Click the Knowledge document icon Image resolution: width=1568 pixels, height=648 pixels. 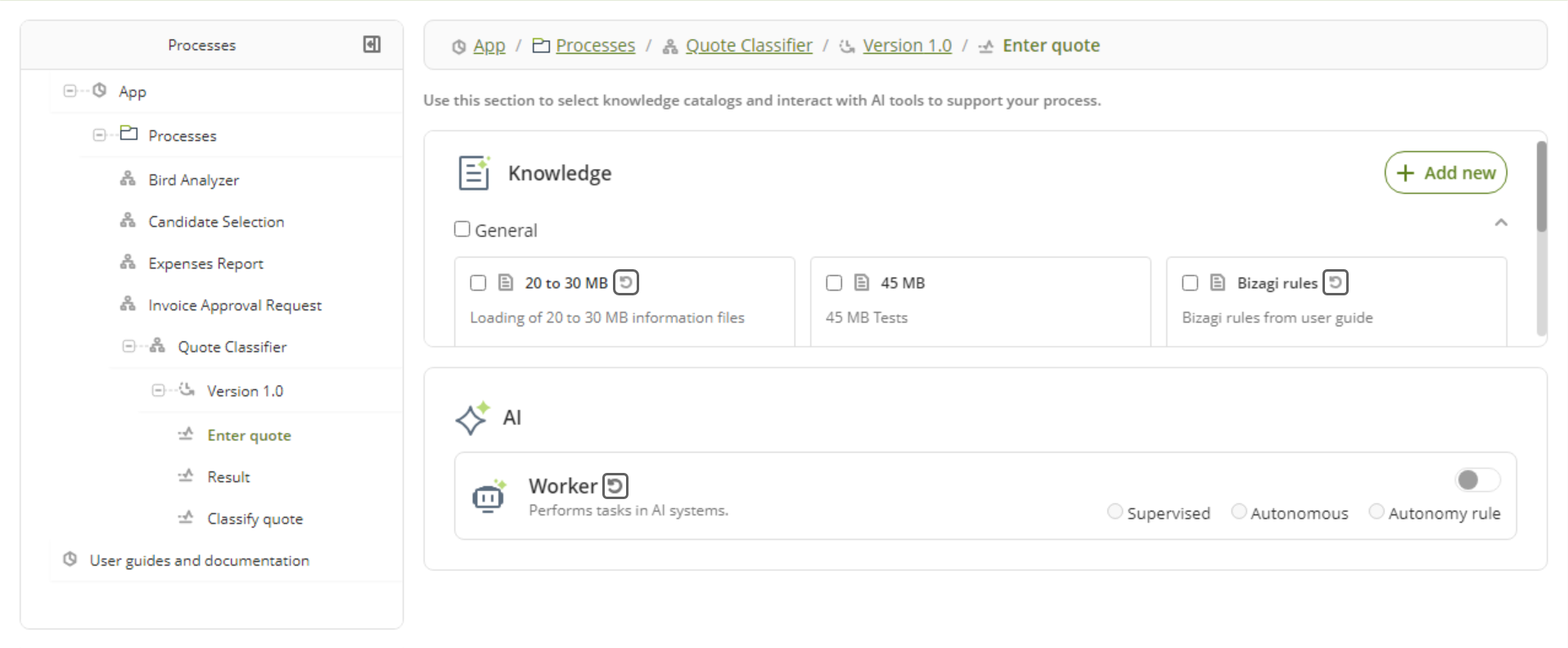(x=474, y=173)
